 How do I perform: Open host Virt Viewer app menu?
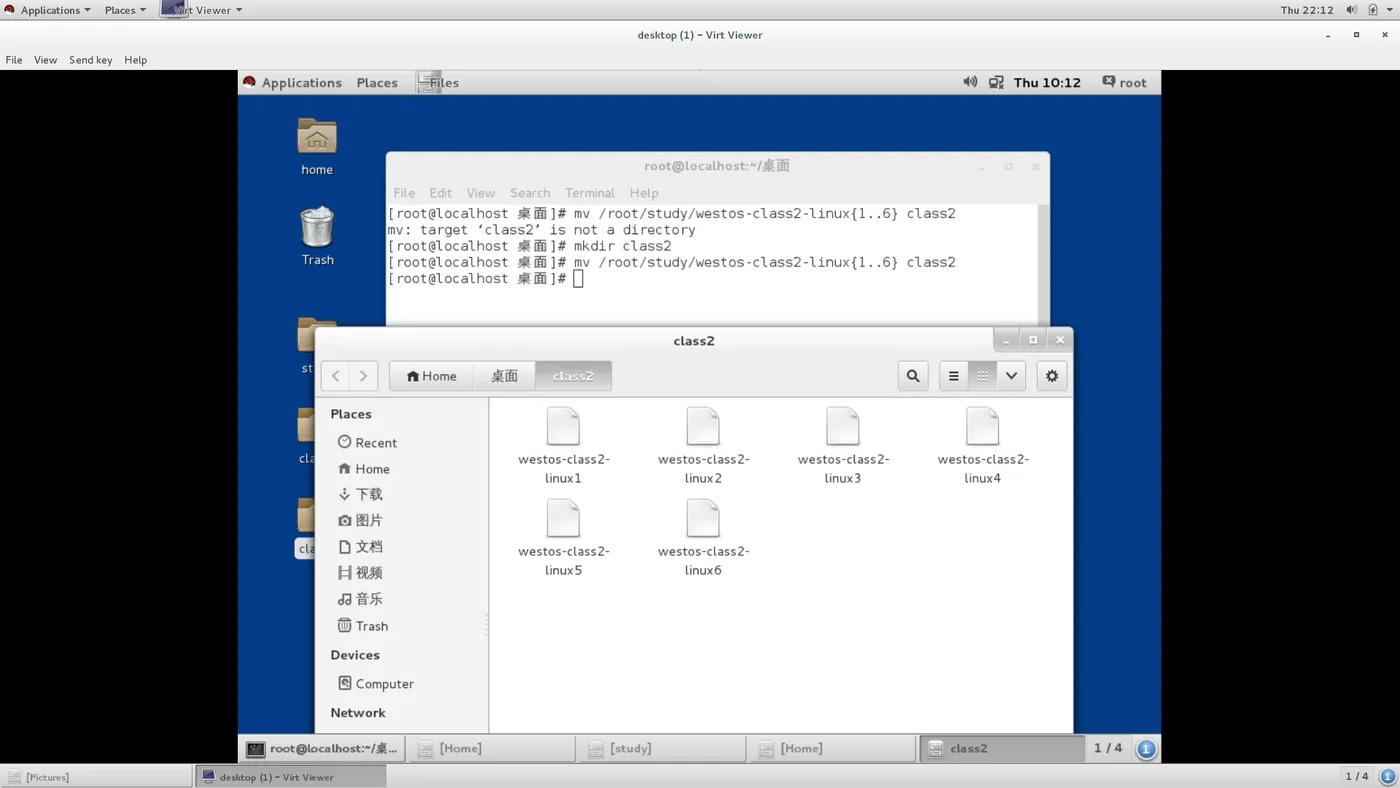coord(203,10)
